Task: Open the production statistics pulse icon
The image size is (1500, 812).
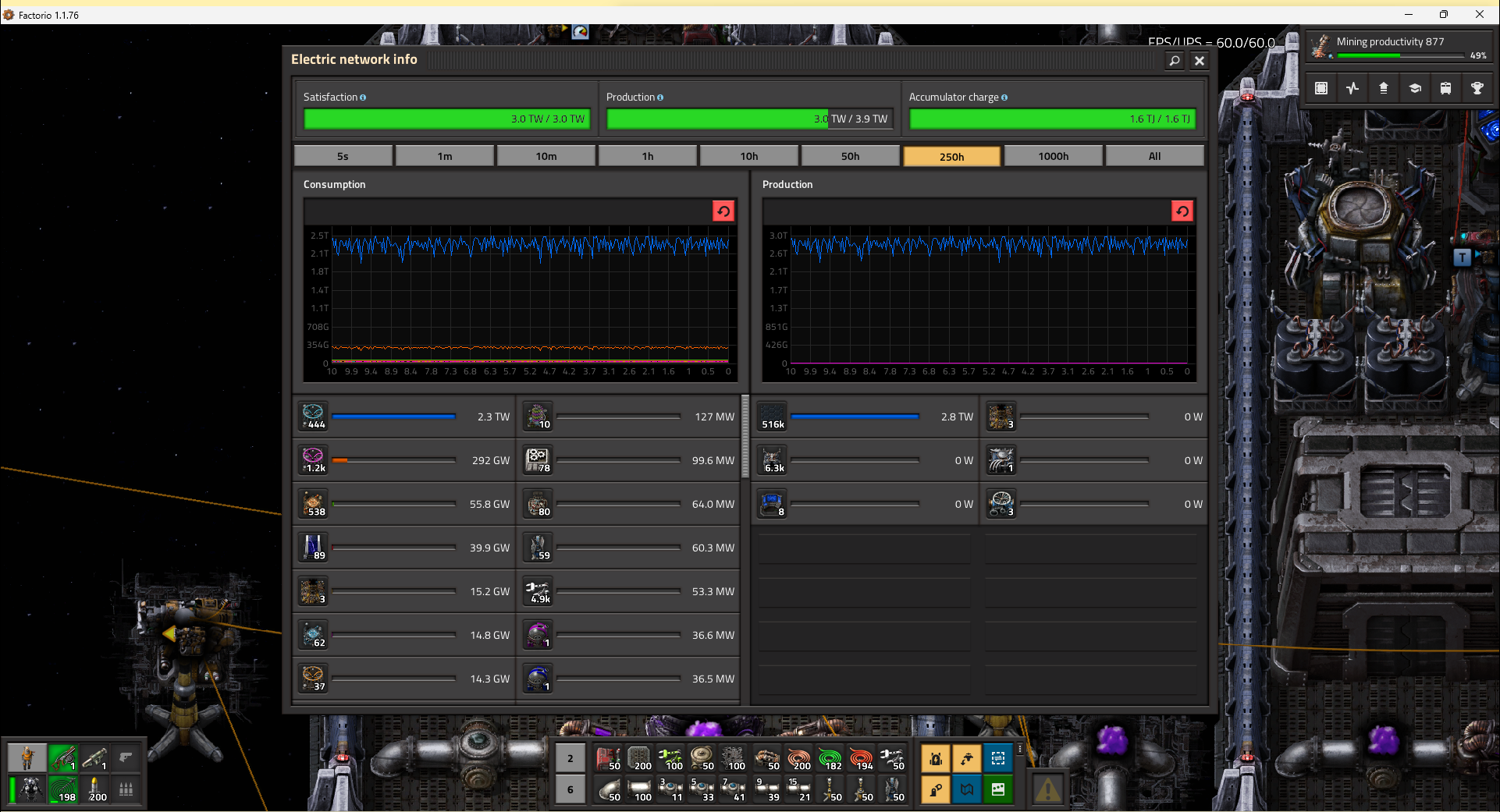Action: coord(1352,88)
